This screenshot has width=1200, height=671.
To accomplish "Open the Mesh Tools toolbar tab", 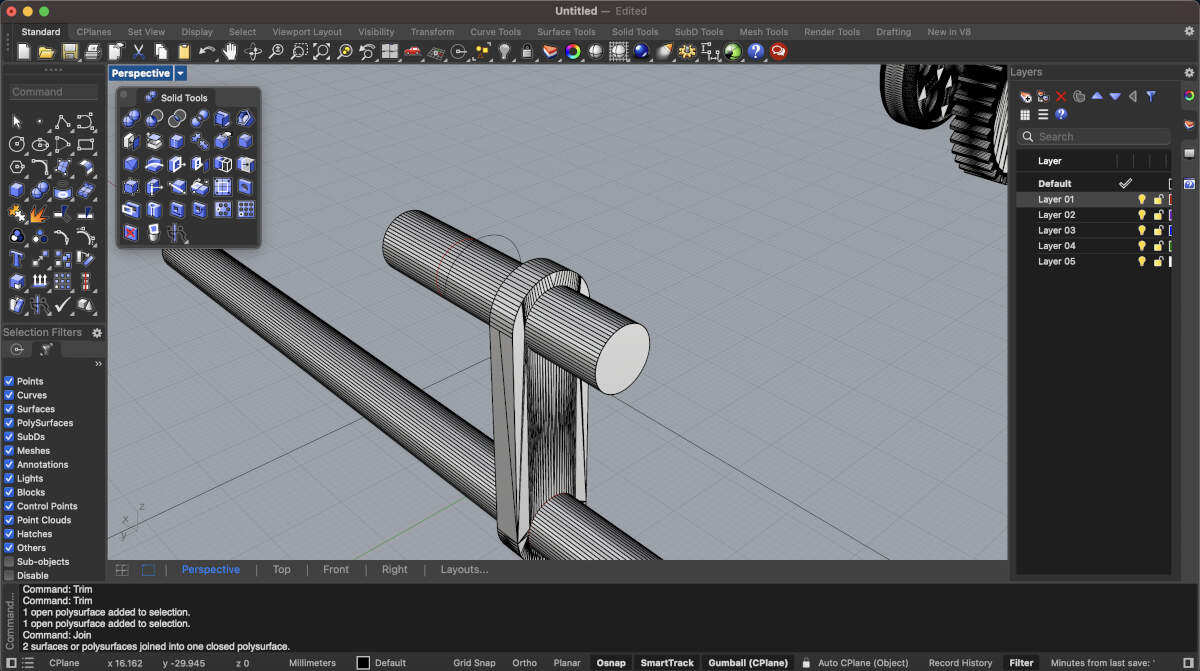I will (763, 32).
